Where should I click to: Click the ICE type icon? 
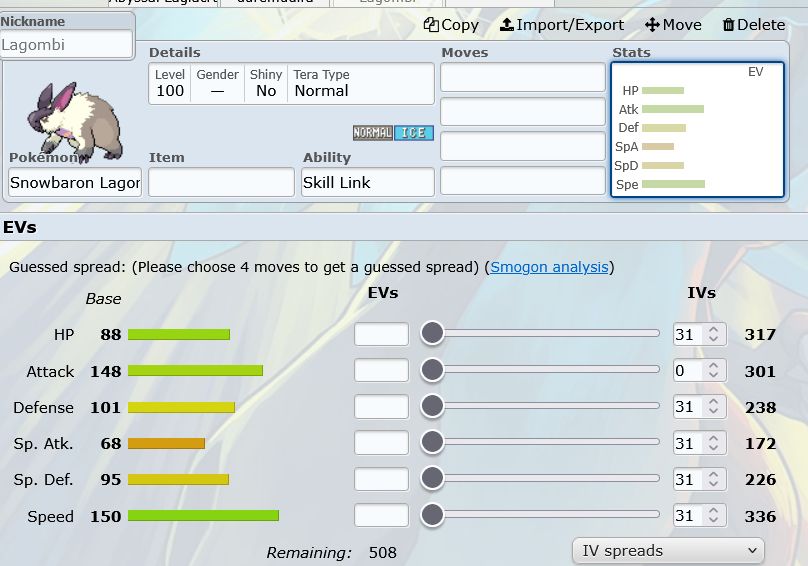tap(414, 133)
